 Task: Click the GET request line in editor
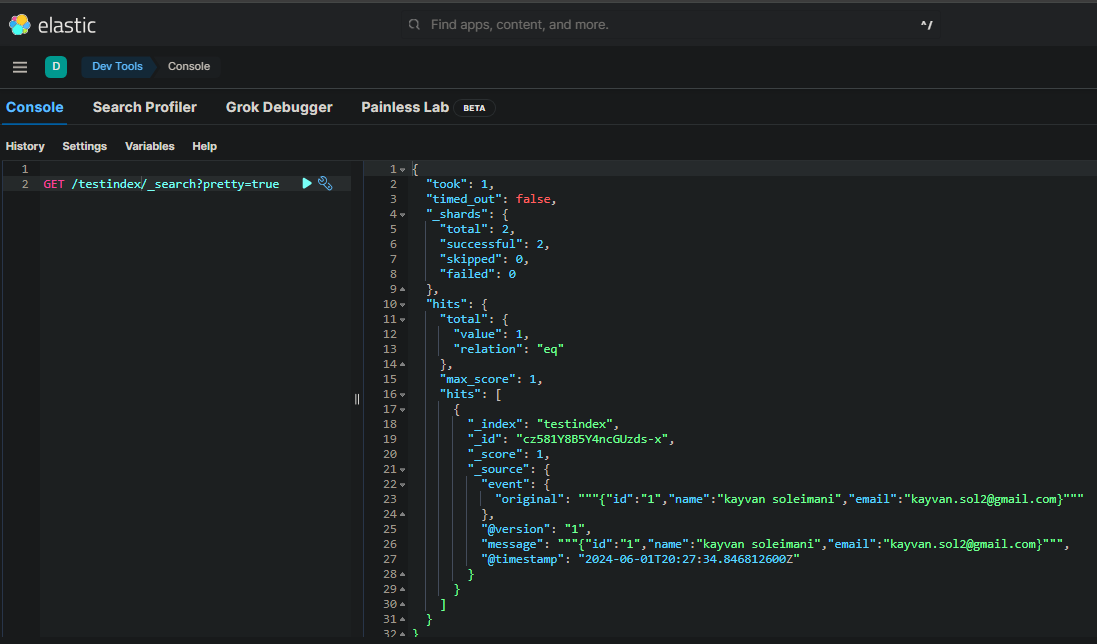pyautogui.click(x=162, y=184)
